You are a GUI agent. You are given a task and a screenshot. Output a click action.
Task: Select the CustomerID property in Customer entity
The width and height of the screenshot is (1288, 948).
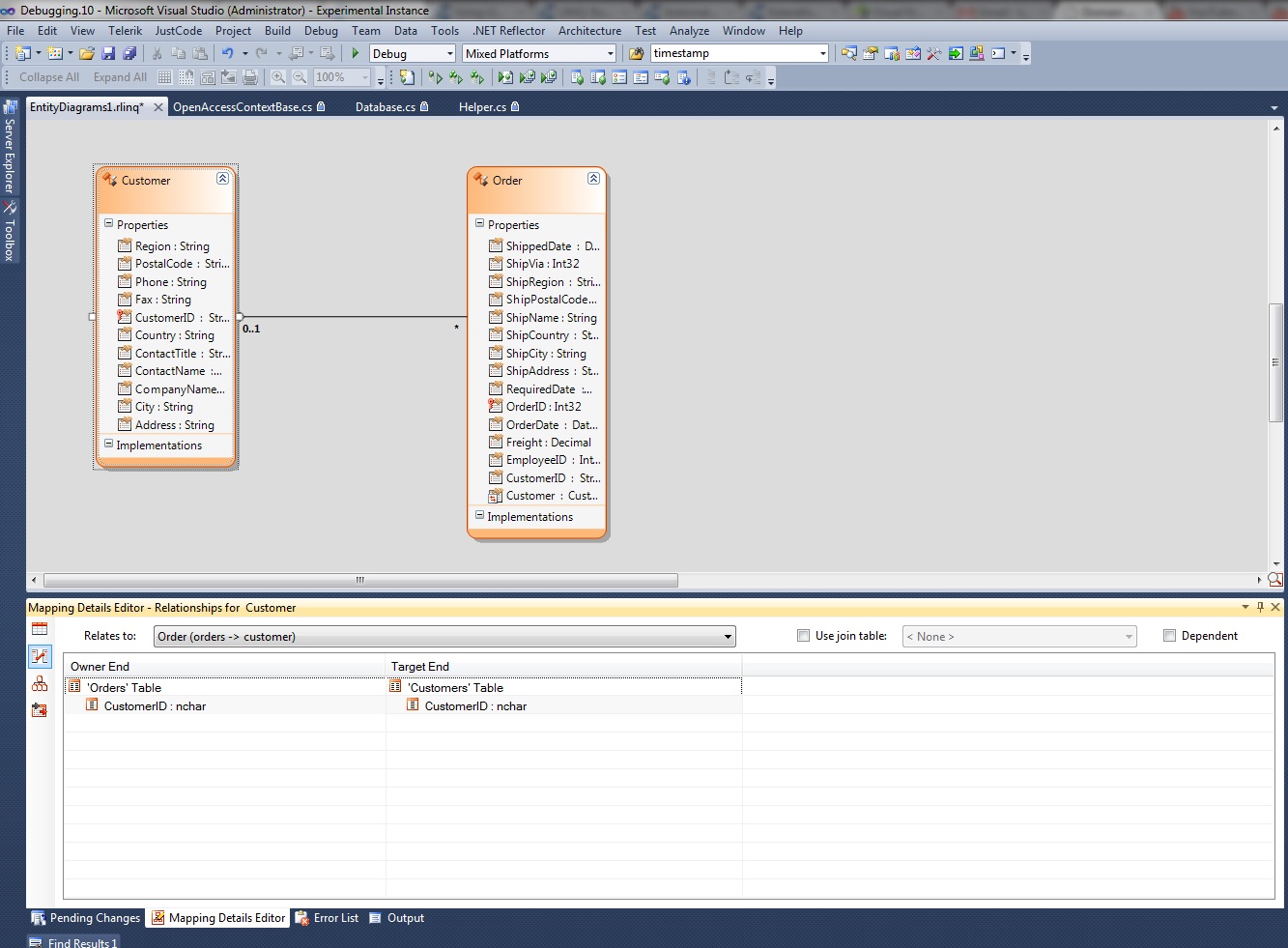click(173, 318)
